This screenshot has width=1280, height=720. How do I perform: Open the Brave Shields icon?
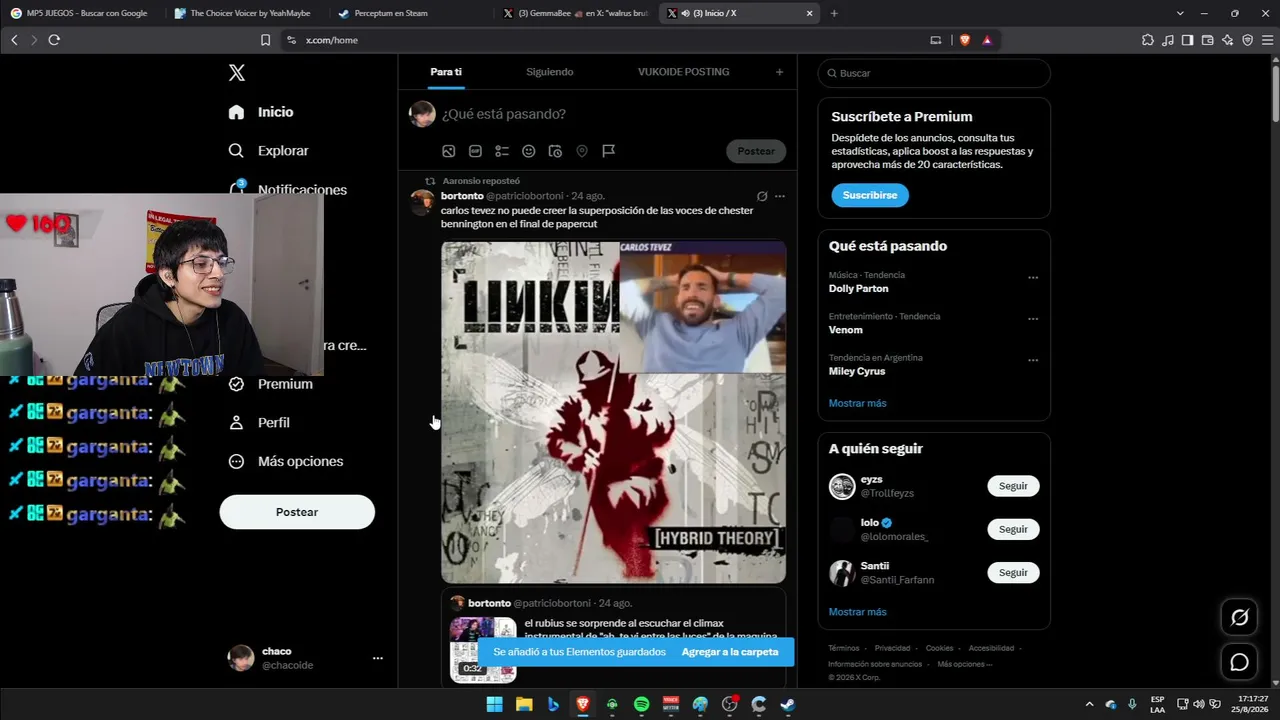click(965, 40)
